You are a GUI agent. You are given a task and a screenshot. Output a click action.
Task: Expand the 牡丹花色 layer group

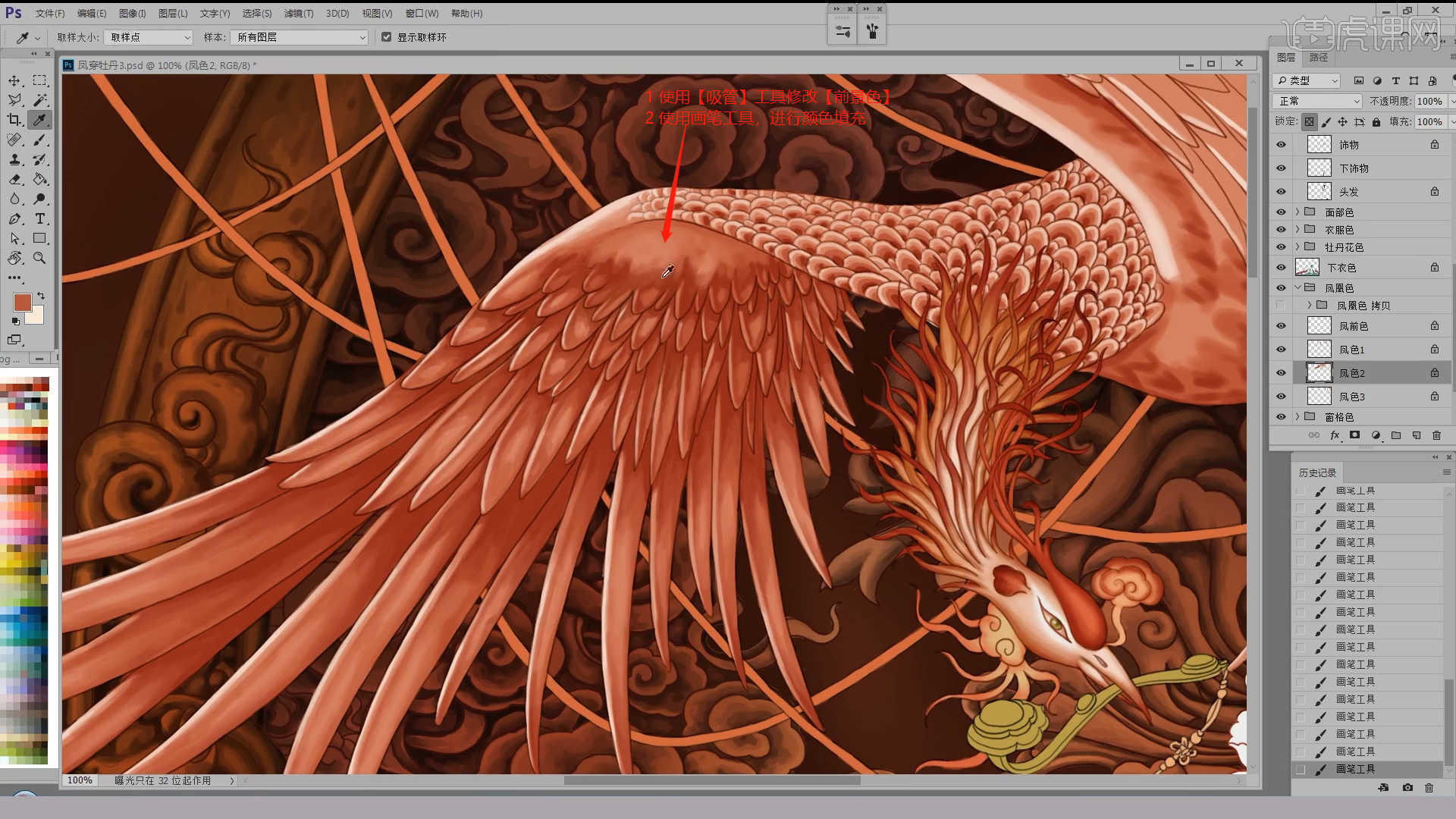tap(1298, 247)
